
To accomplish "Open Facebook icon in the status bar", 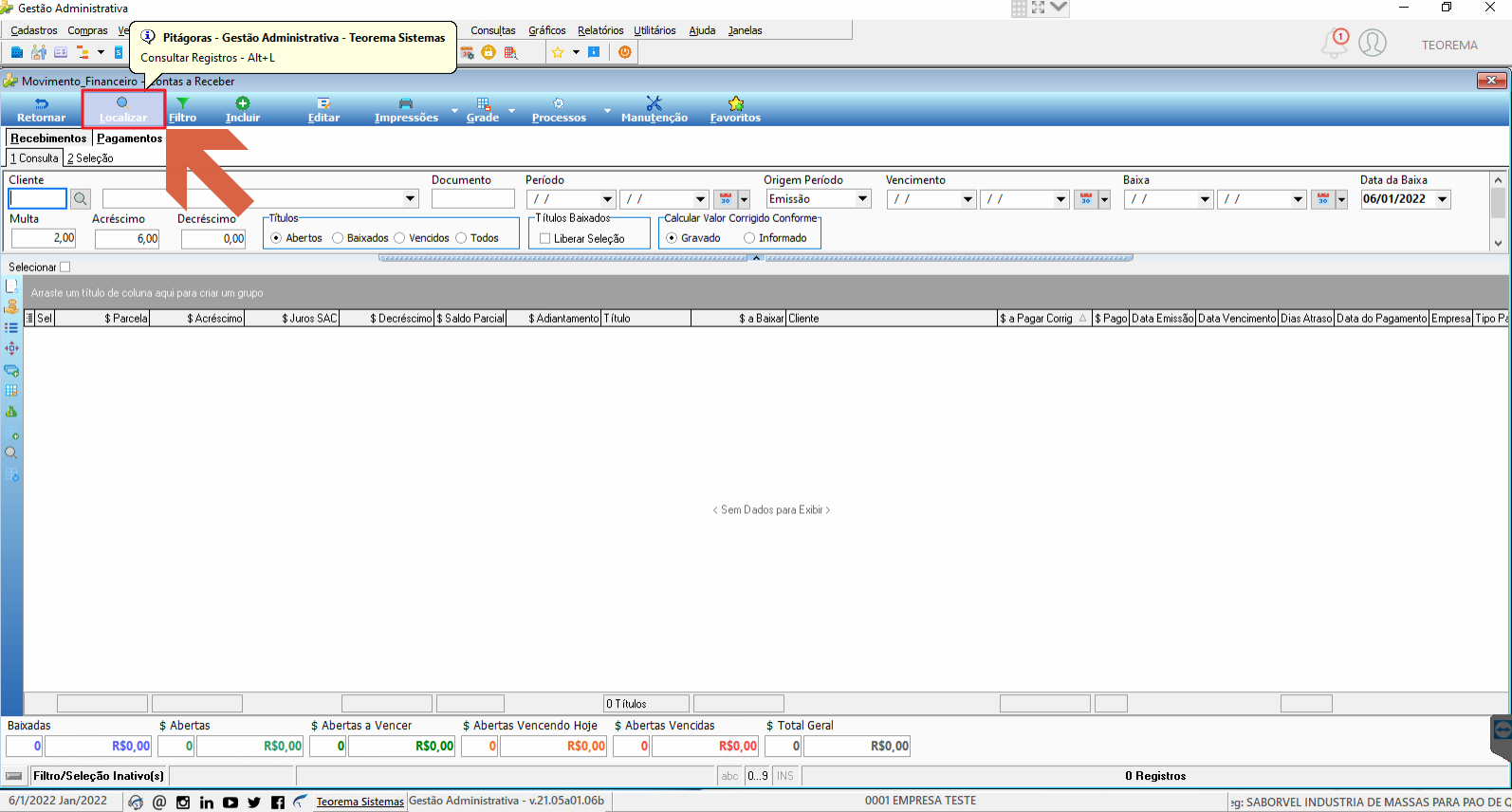I will (278, 803).
